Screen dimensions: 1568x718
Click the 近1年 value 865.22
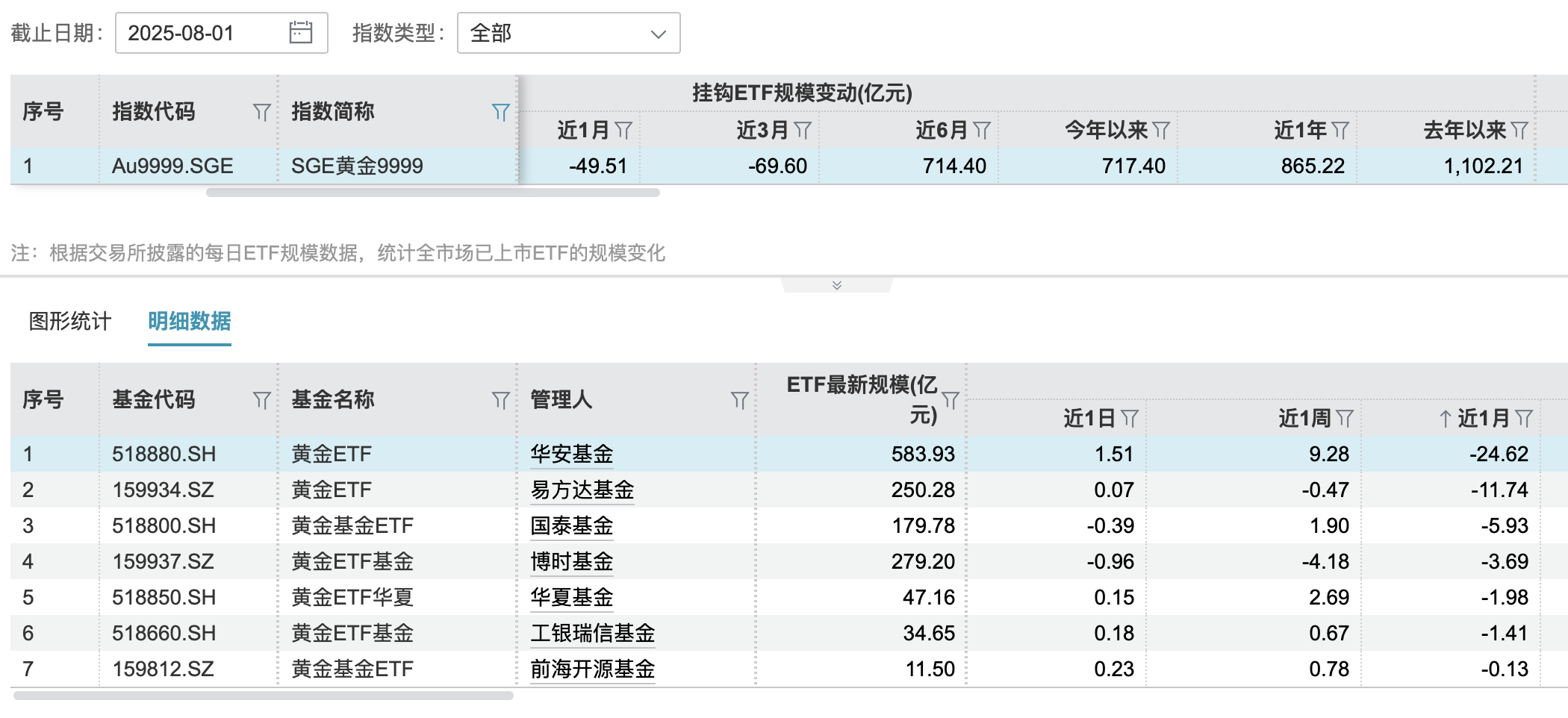(x=1313, y=166)
